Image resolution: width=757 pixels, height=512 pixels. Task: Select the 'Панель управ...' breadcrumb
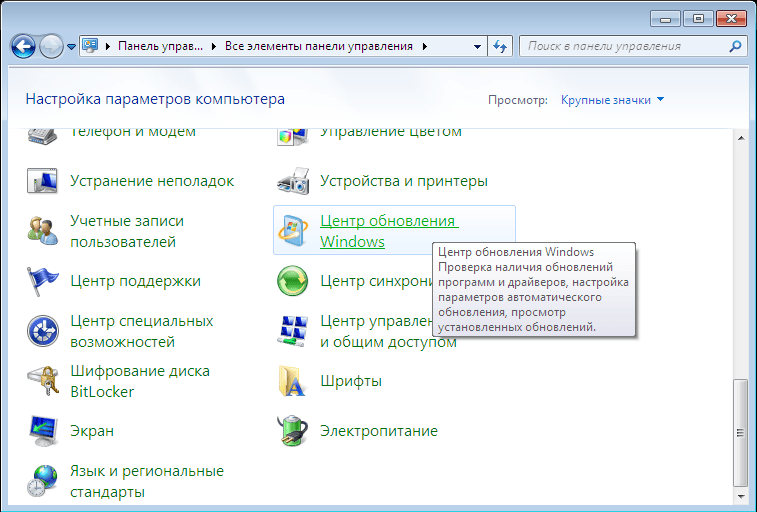click(x=160, y=46)
